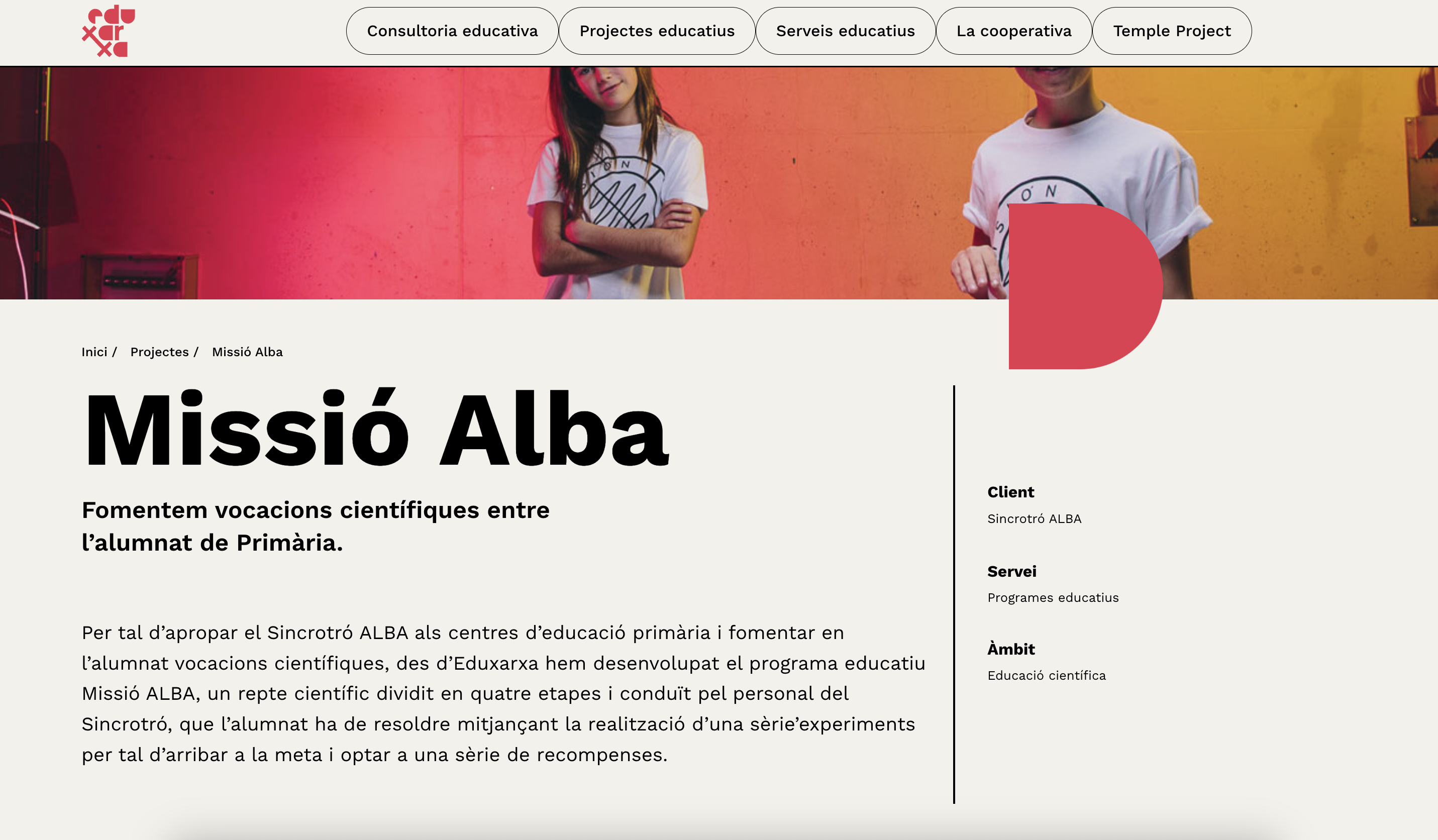Click the Àmbit heading in sidebar
The width and height of the screenshot is (1438, 840).
[x=1010, y=648]
